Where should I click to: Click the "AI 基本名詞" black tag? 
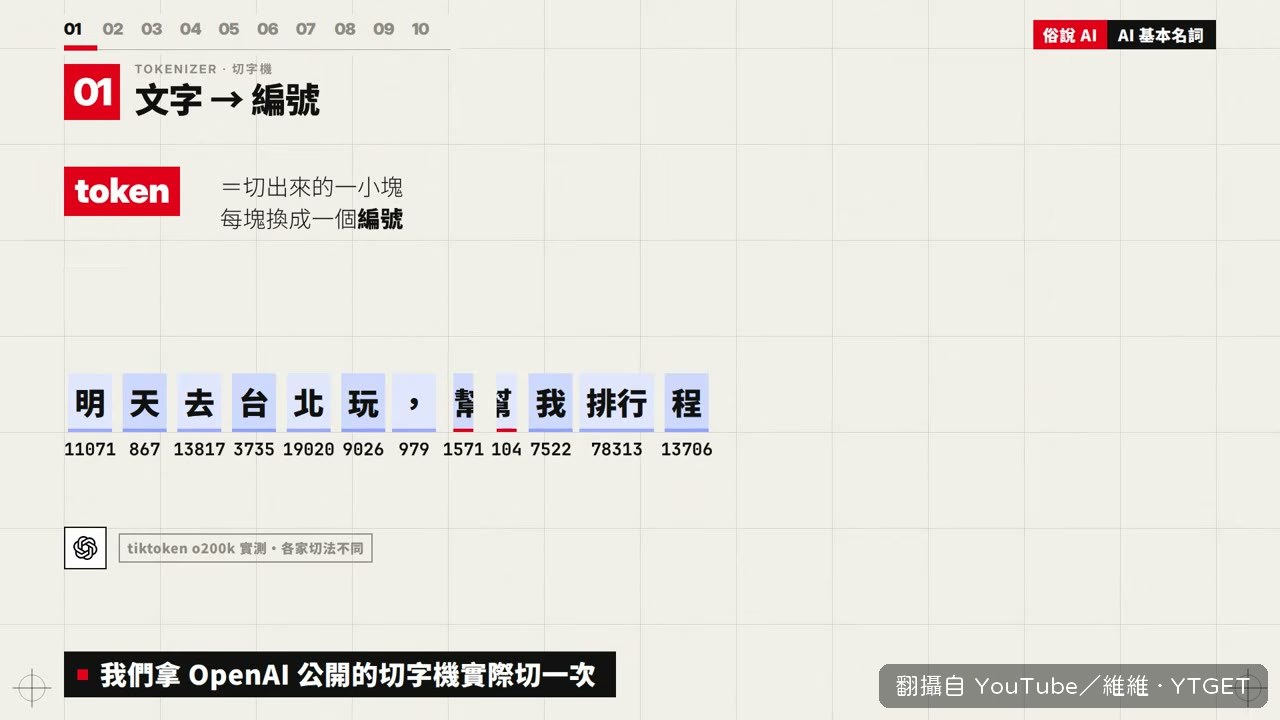tap(1161, 35)
